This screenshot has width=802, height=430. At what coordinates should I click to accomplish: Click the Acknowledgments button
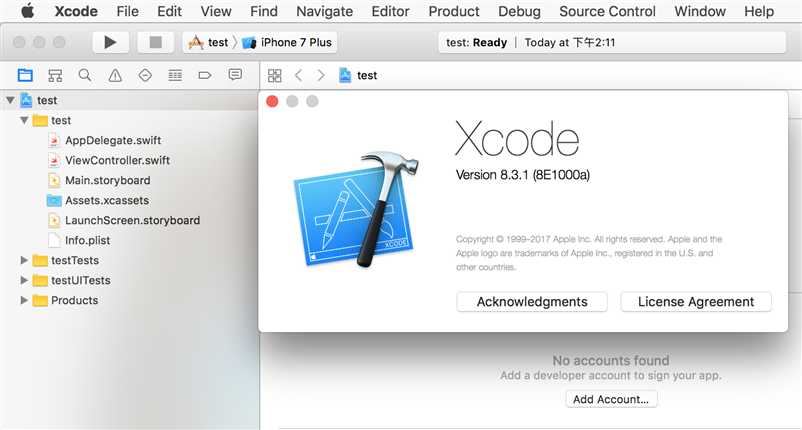(x=532, y=302)
